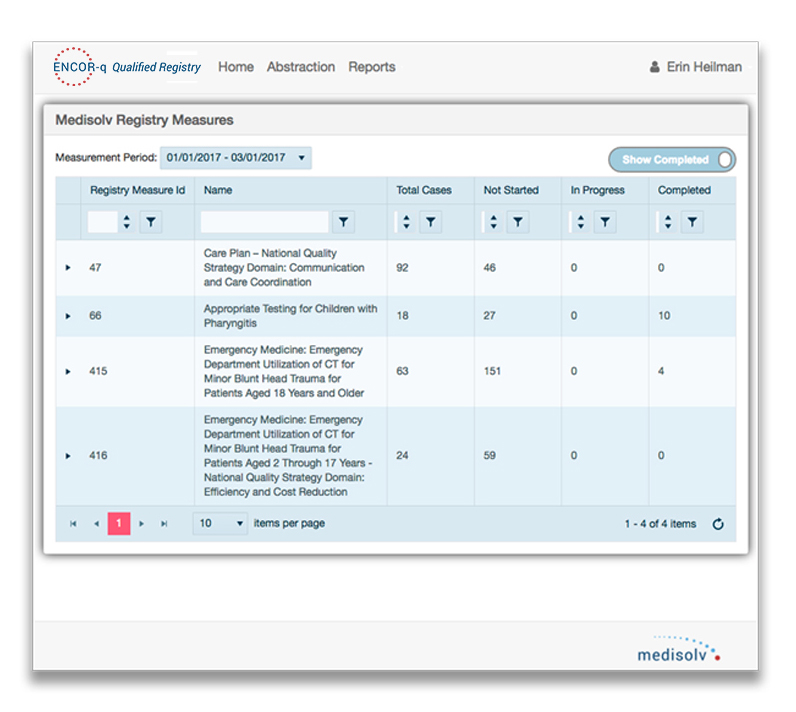The width and height of the screenshot is (796, 712).
Task: Click the In Progress filter funnel icon
Action: click(x=604, y=222)
